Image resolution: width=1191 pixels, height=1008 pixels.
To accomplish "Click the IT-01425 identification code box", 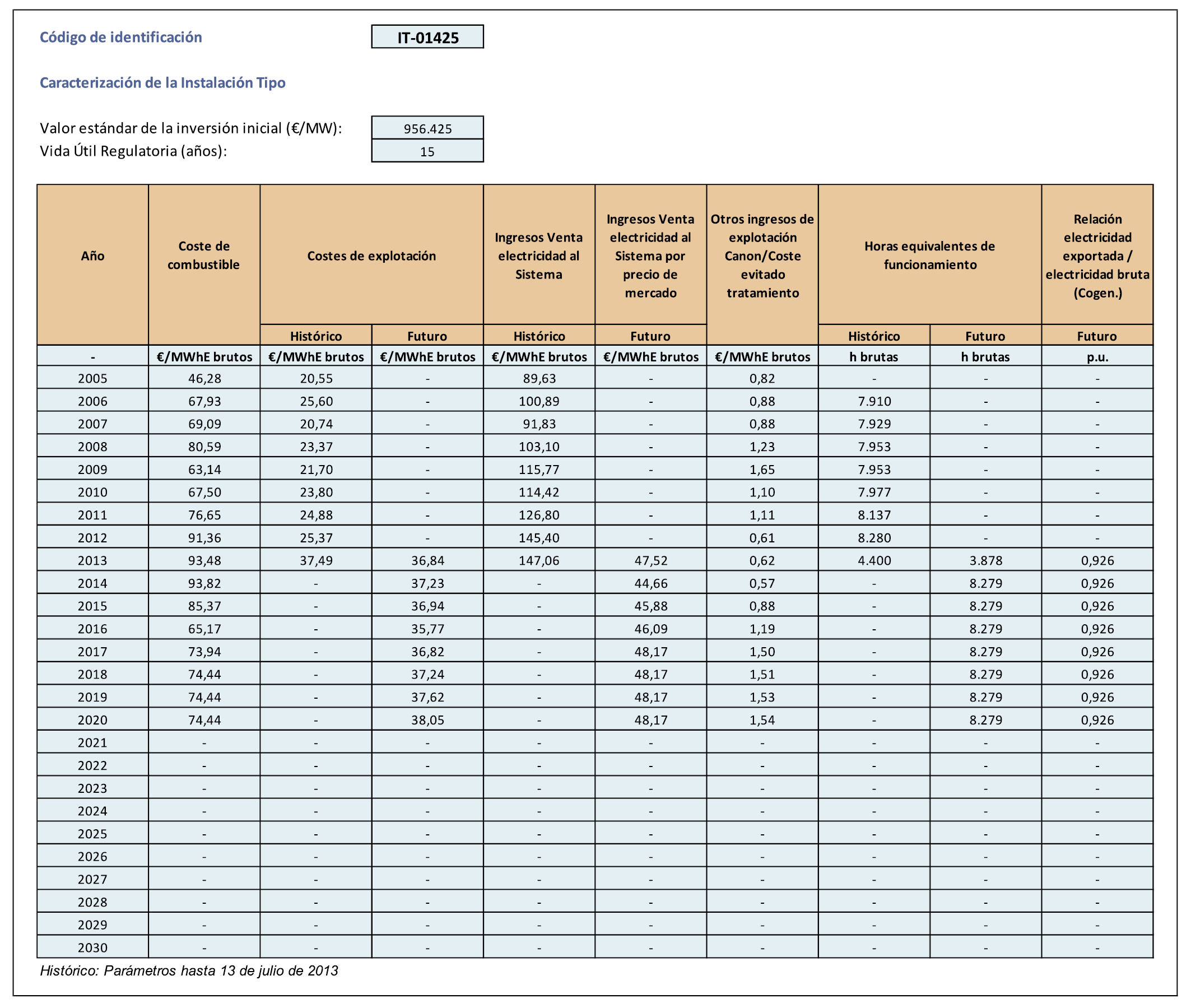I will 427,36.
